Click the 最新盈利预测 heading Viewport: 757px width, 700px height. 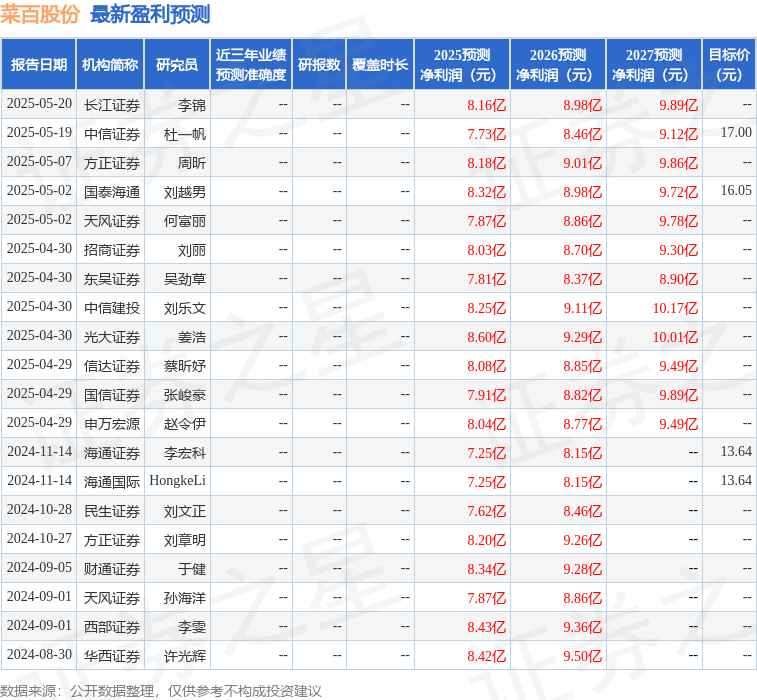150,14
